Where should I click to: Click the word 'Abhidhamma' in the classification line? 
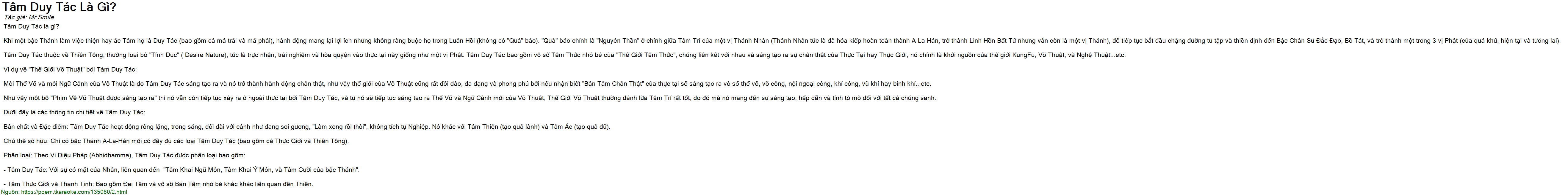pos(109,156)
